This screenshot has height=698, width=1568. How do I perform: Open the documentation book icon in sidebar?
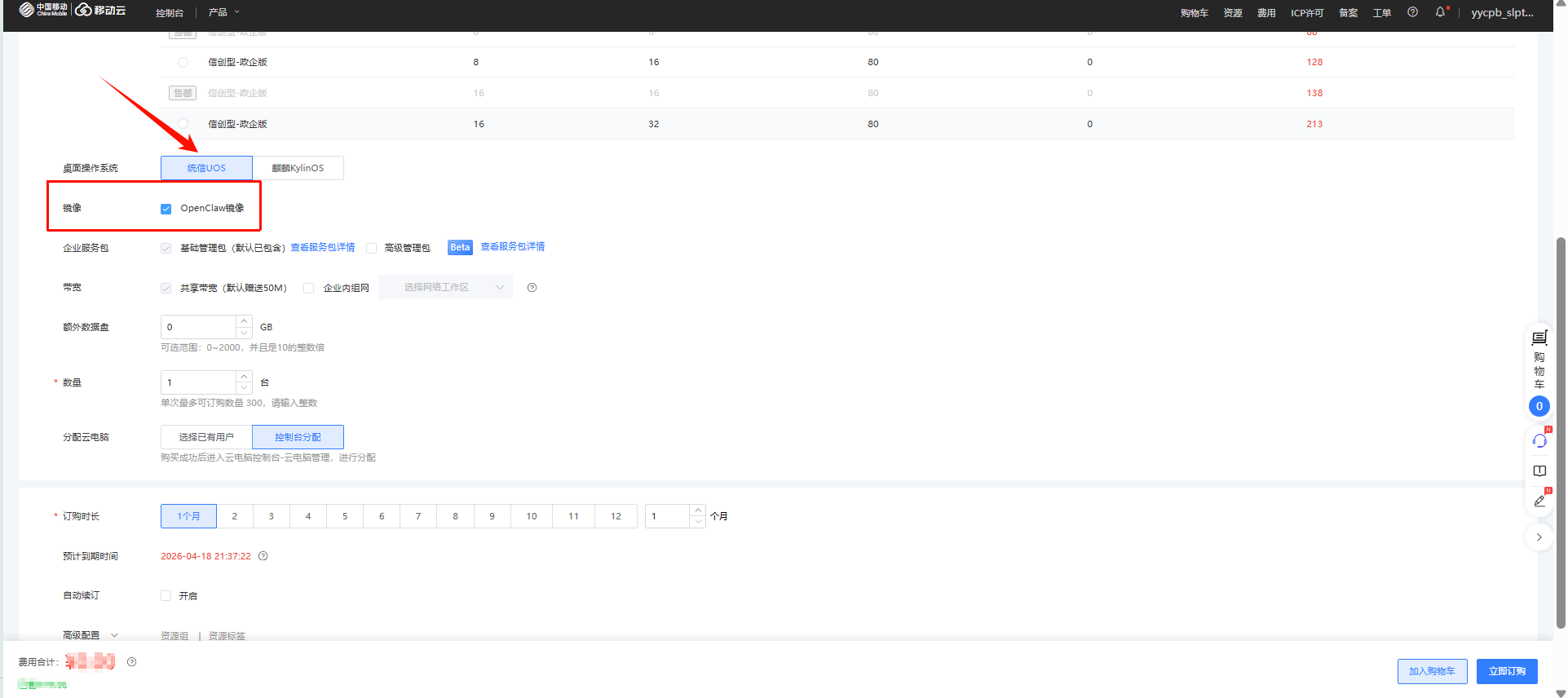1539,471
